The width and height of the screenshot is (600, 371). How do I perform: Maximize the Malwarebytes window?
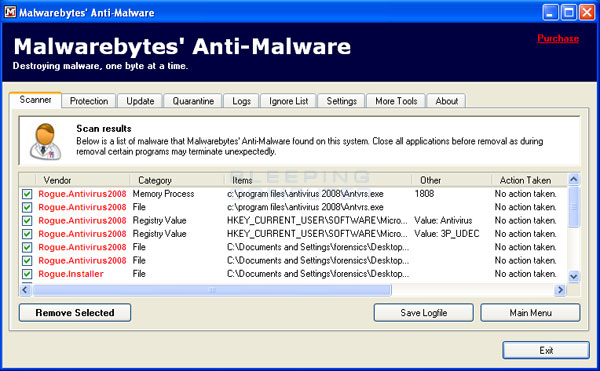click(x=569, y=13)
